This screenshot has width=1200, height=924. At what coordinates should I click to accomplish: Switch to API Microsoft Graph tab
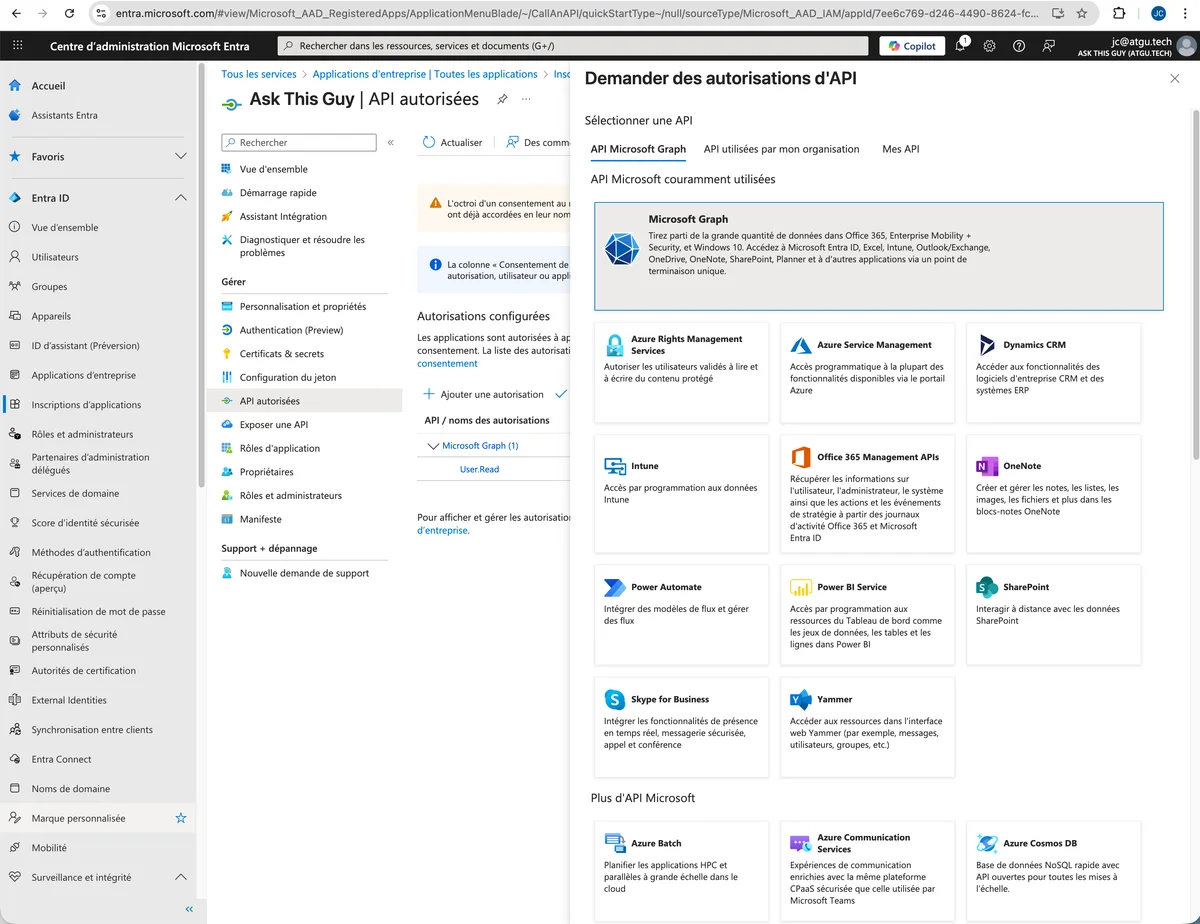point(638,149)
